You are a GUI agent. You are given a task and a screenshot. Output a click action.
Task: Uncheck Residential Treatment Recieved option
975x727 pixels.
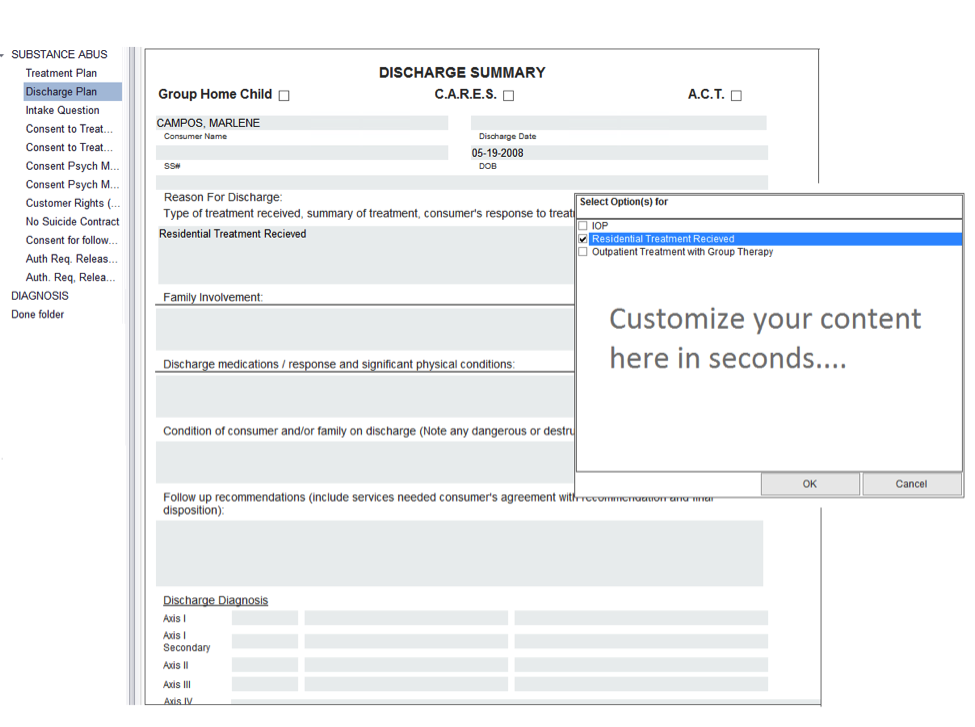(x=583, y=239)
